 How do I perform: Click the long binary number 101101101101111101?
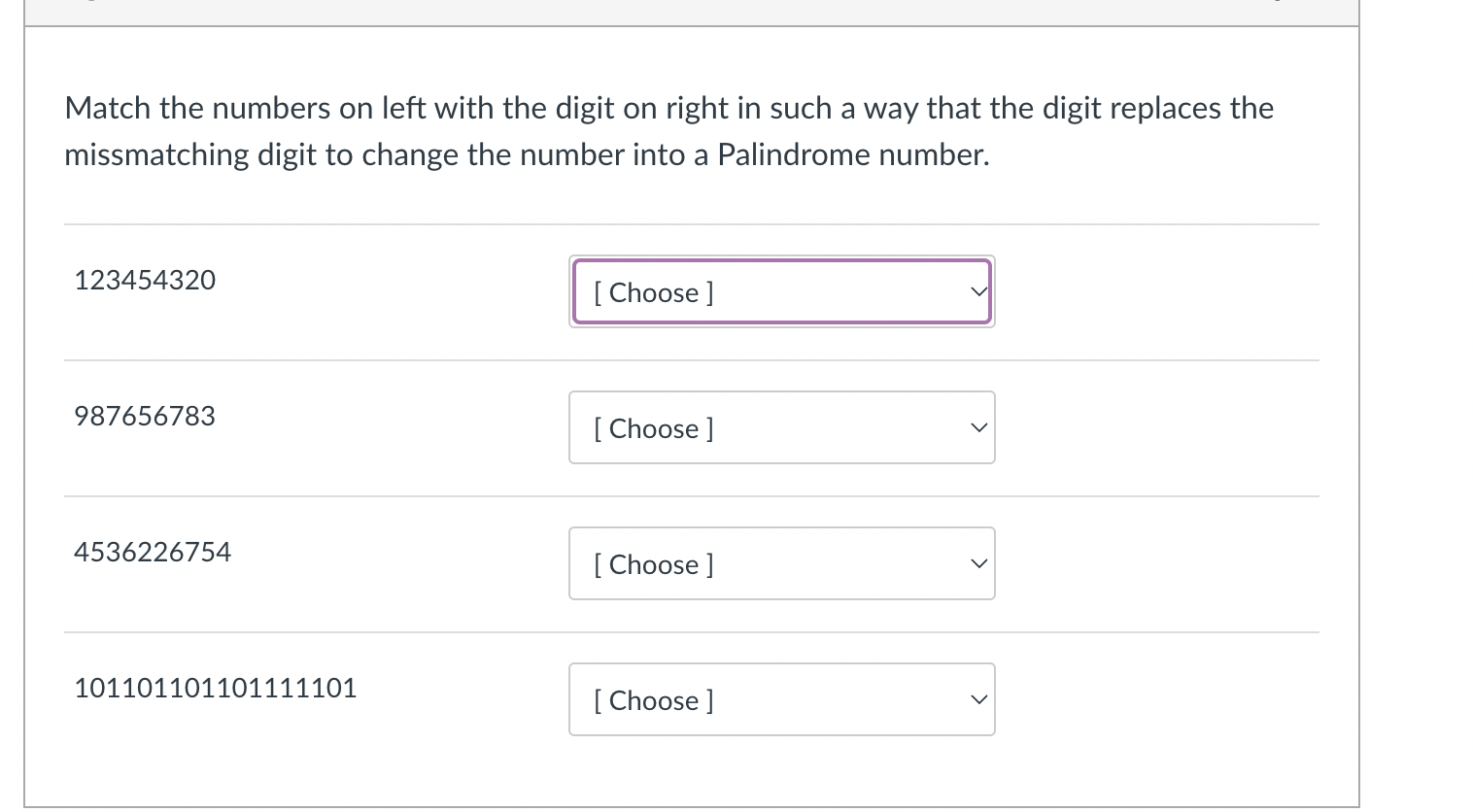pos(215,688)
